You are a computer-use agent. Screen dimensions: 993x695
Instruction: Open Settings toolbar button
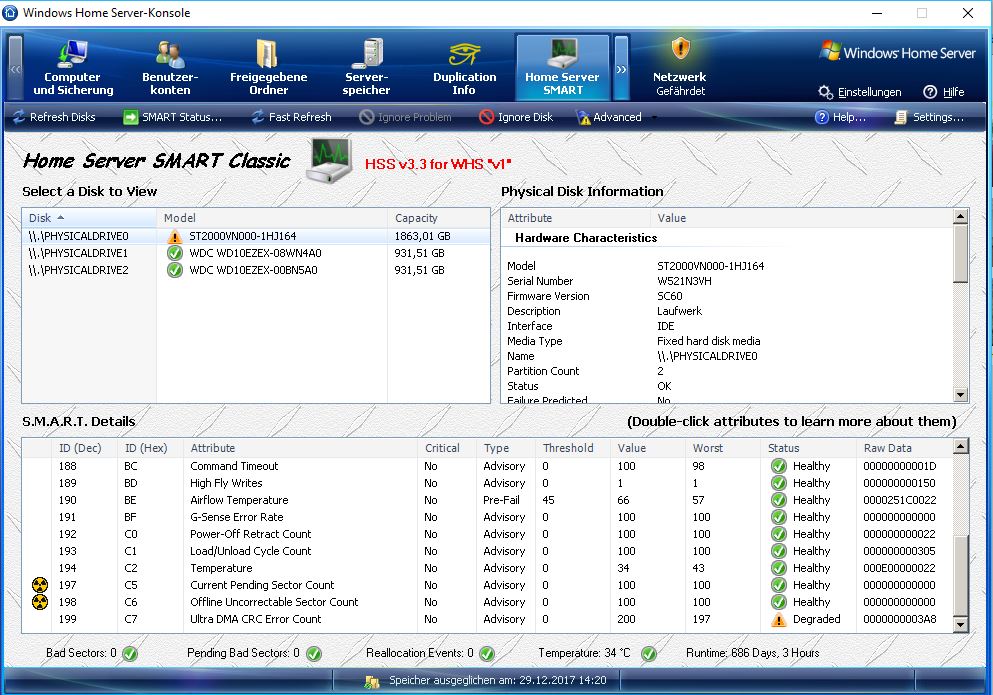tap(929, 117)
